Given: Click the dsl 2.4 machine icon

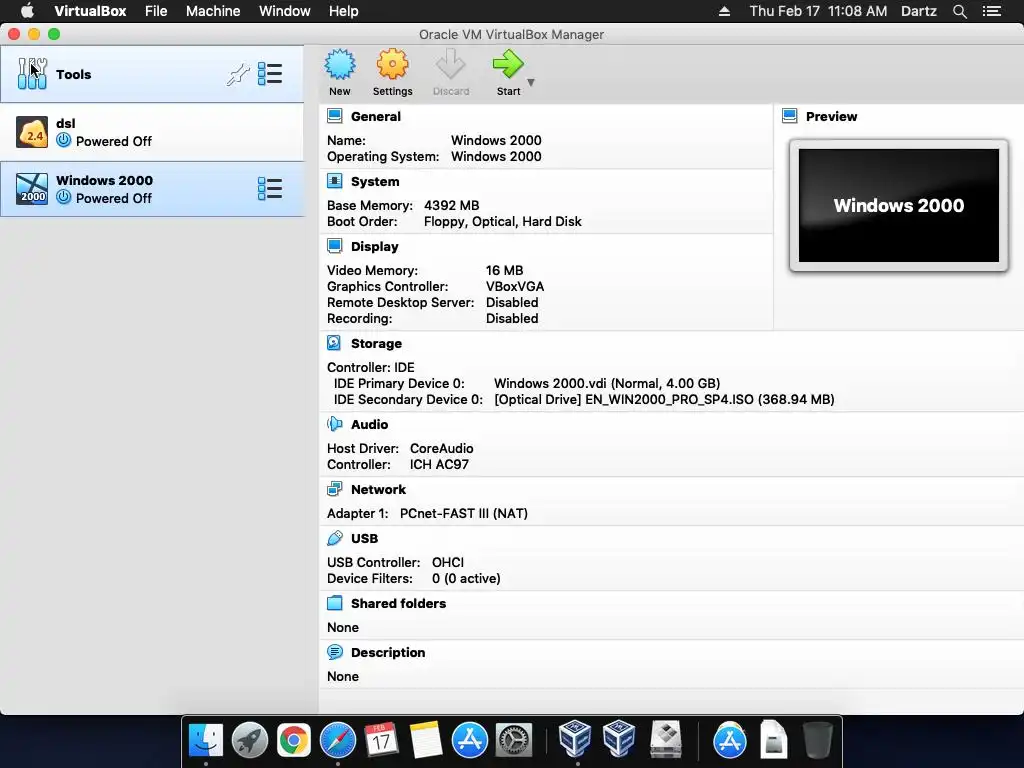Looking at the screenshot, I should click(32, 132).
